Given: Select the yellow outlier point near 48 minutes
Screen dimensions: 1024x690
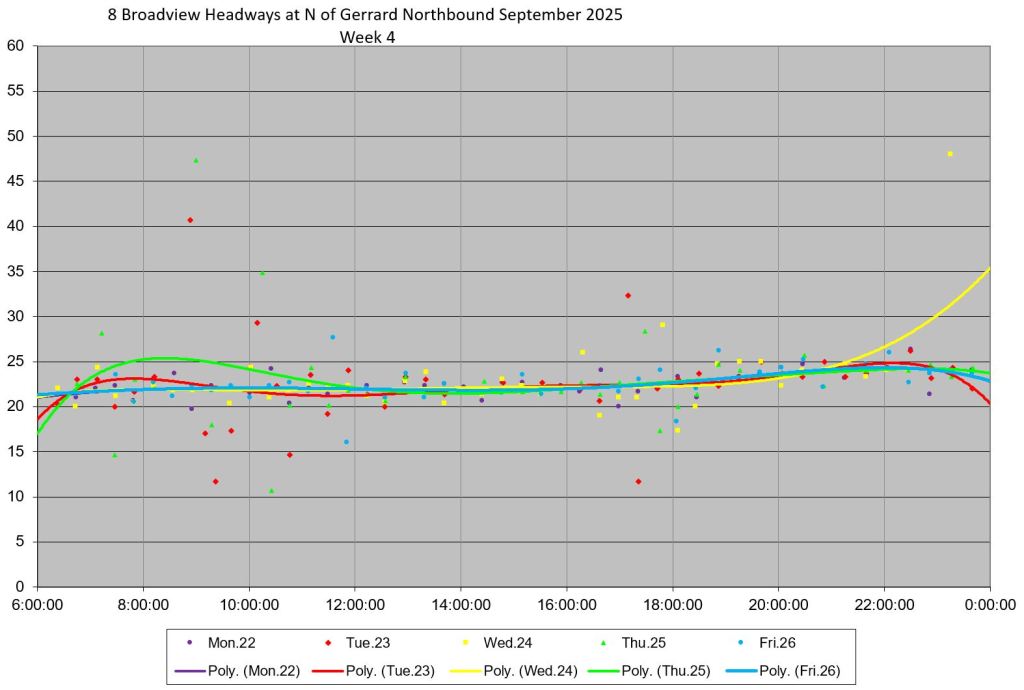Looking at the screenshot, I should pos(950,154).
